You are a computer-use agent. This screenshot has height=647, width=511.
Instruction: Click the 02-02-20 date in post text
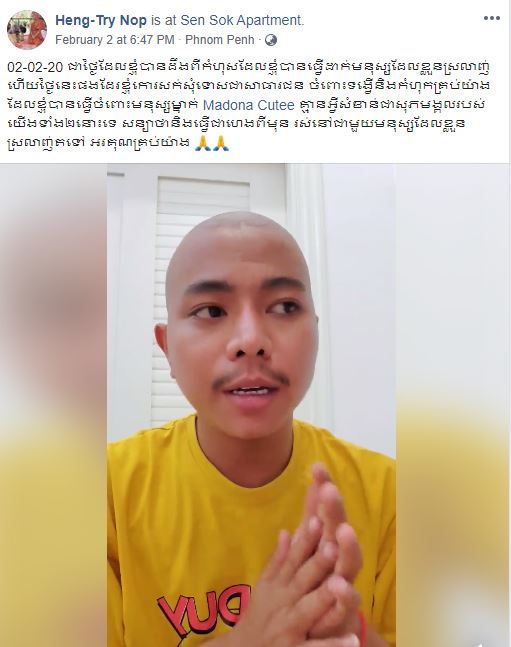pos(35,67)
